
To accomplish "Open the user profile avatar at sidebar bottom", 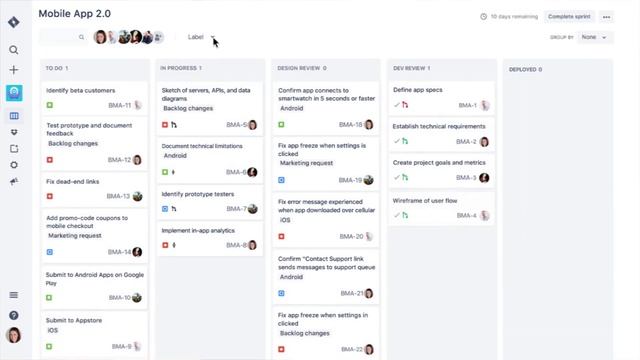I will pyautogui.click(x=13, y=335).
